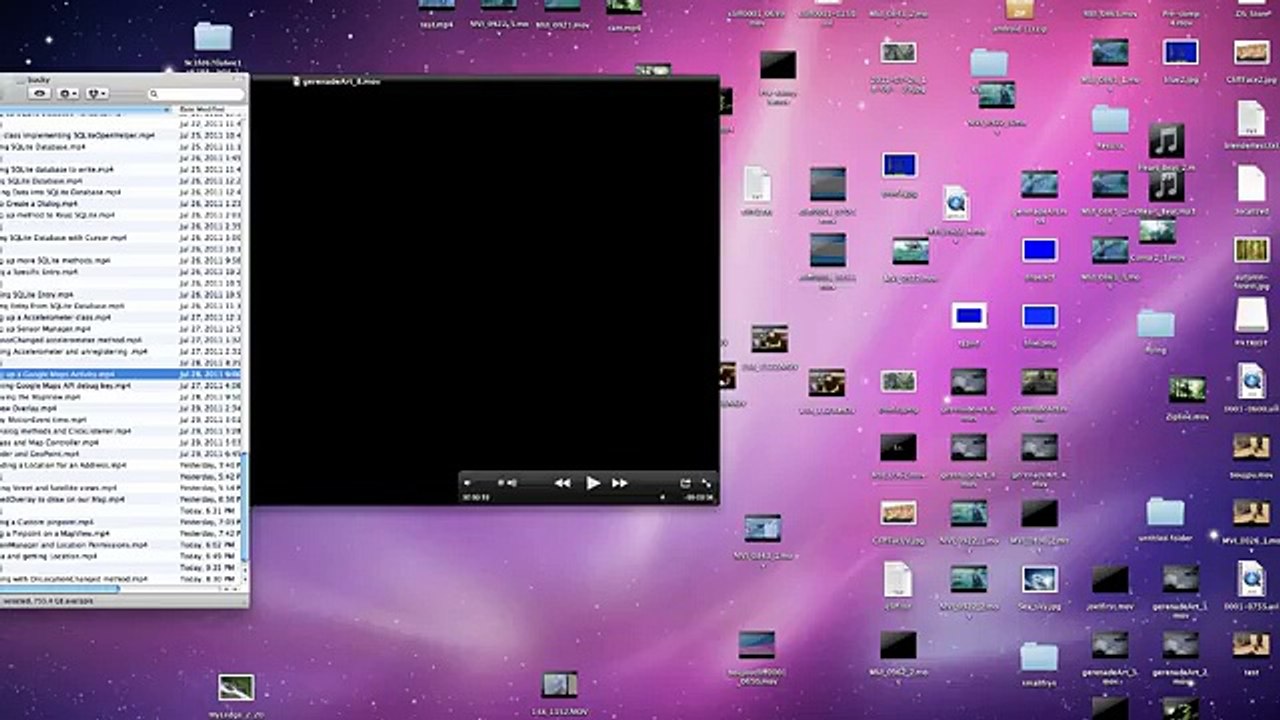This screenshot has width=1280, height=720.
Task: Select the blendertest.txt desktop file
Action: click(1252, 119)
